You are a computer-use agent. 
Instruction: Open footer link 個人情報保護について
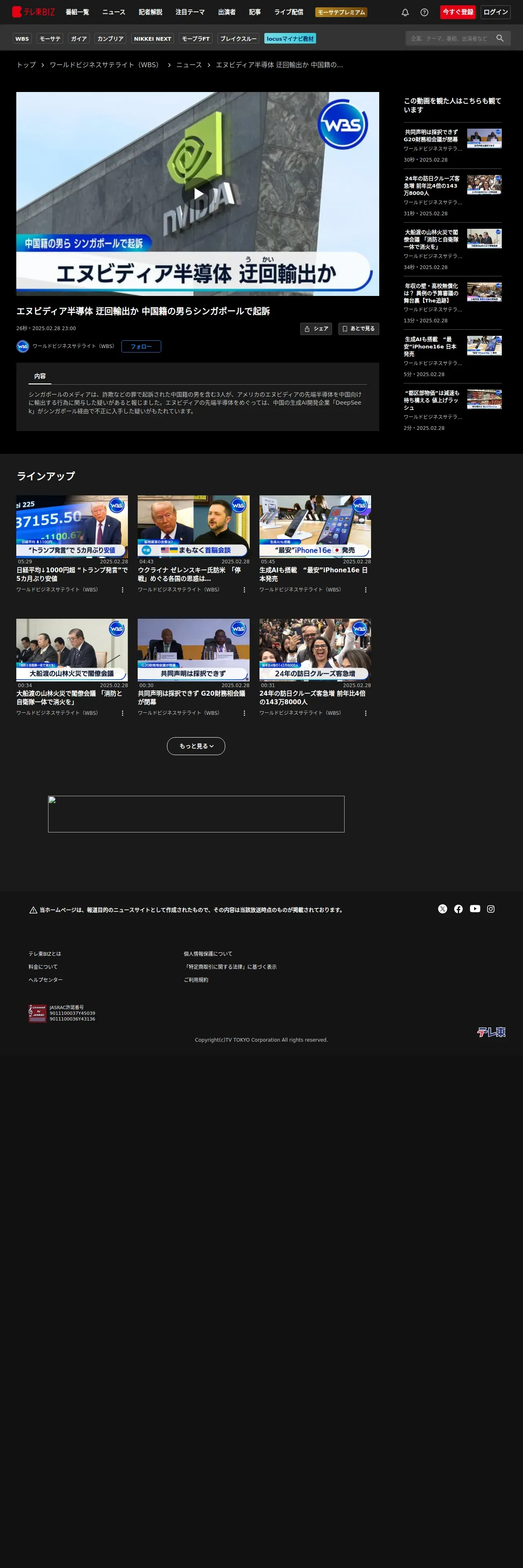point(208,954)
